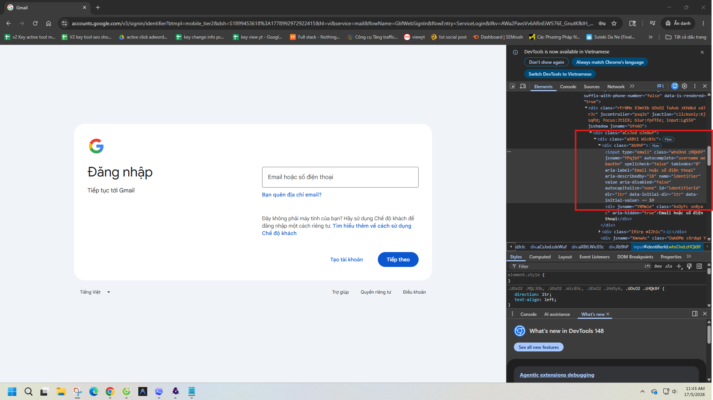The width and height of the screenshot is (713, 400).
Task: Open the DevTools issues counter icon
Action: click(x=660, y=86)
